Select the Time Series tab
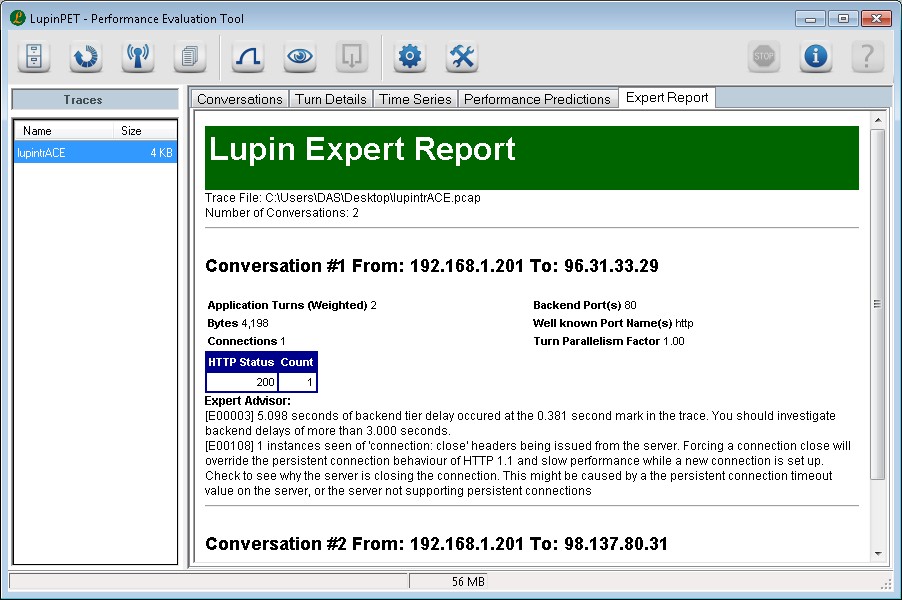Viewport: 902px width, 600px height. point(415,99)
